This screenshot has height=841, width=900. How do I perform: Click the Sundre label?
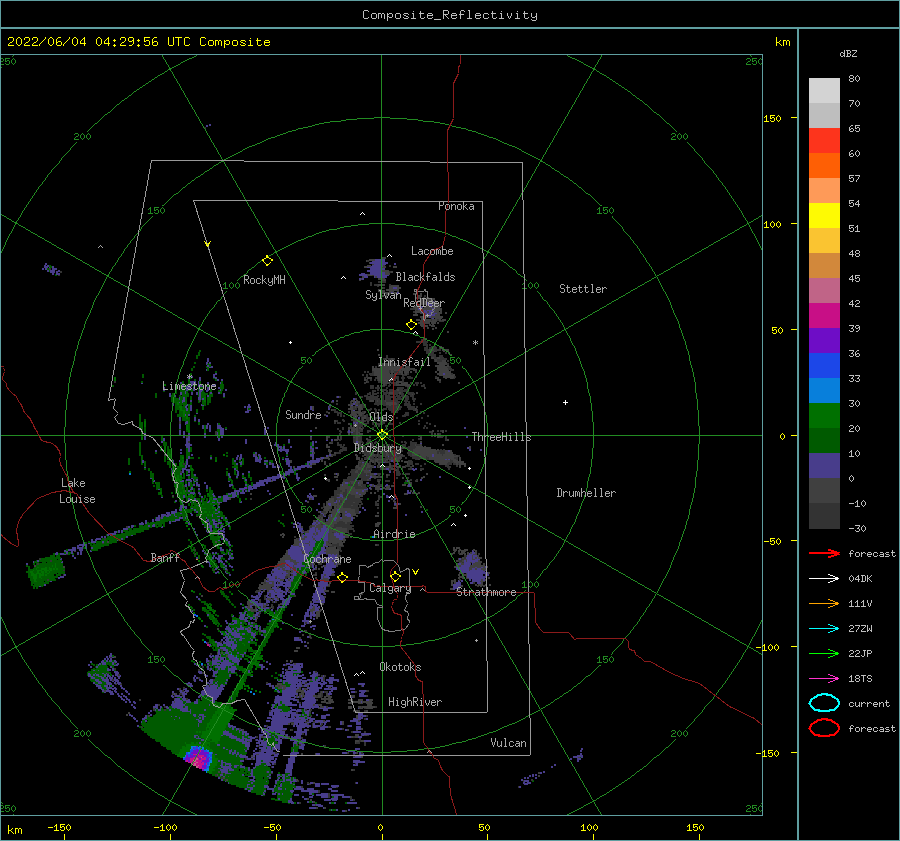pyautogui.click(x=303, y=414)
